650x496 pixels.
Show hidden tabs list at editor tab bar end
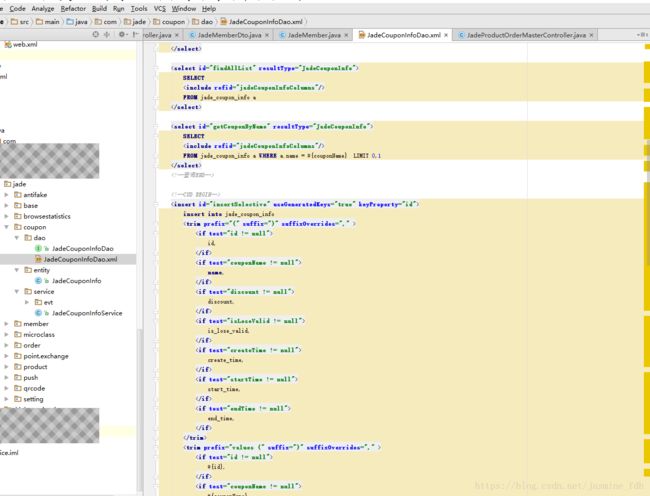(642, 35)
